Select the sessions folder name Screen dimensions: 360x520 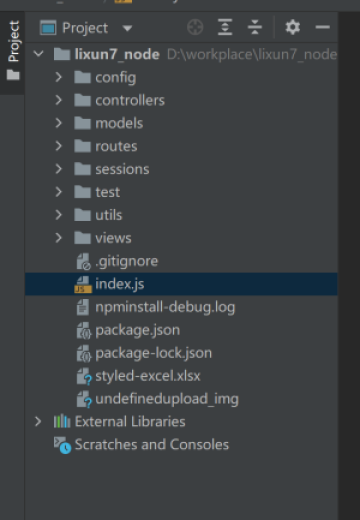[122, 169]
